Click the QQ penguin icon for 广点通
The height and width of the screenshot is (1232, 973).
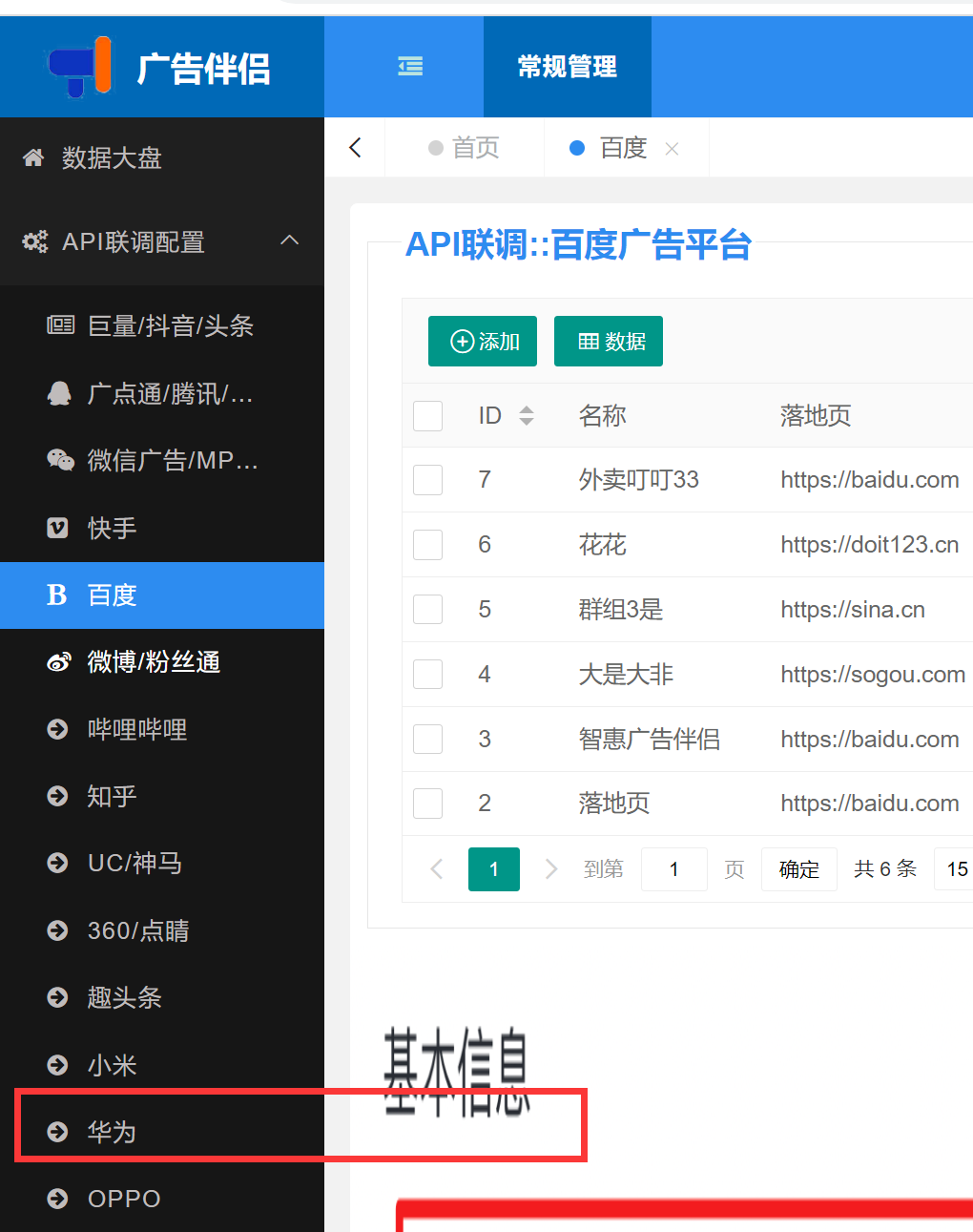(x=59, y=393)
